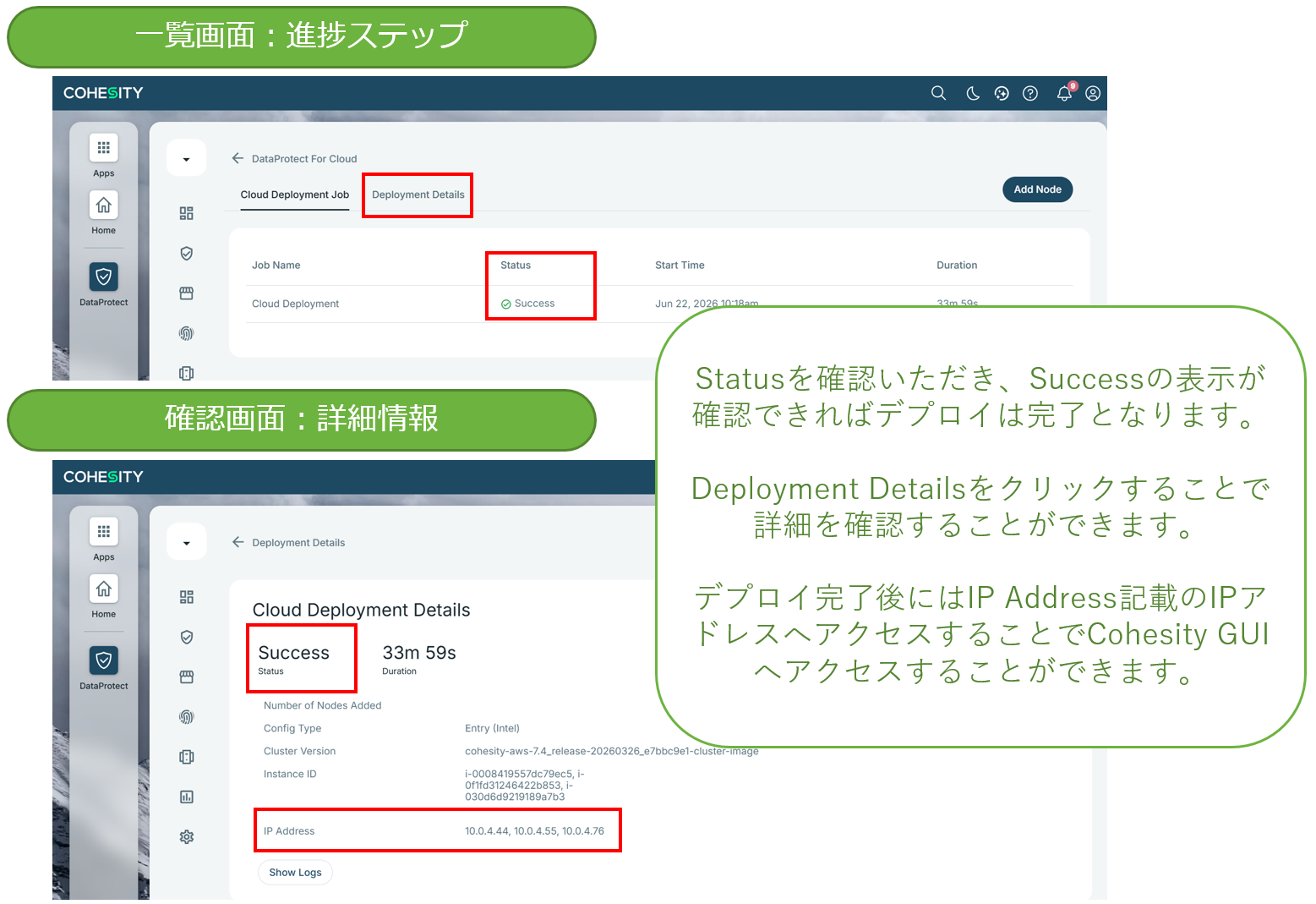This screenshot has width=1316, height=904.
Task: Open the dashboard grid icon on the Deployment Details screen
Action: point(187,597)
